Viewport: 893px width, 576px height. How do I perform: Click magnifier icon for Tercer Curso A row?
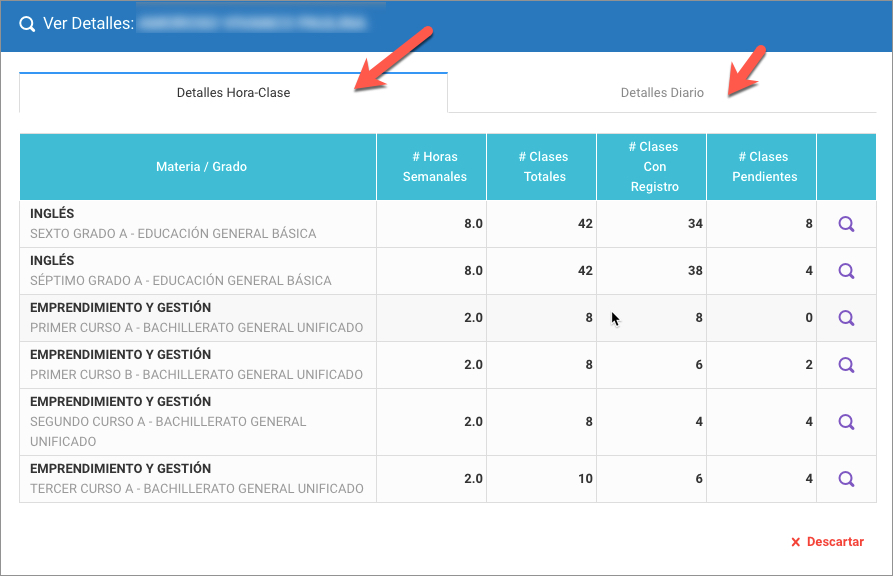(846, 479)
